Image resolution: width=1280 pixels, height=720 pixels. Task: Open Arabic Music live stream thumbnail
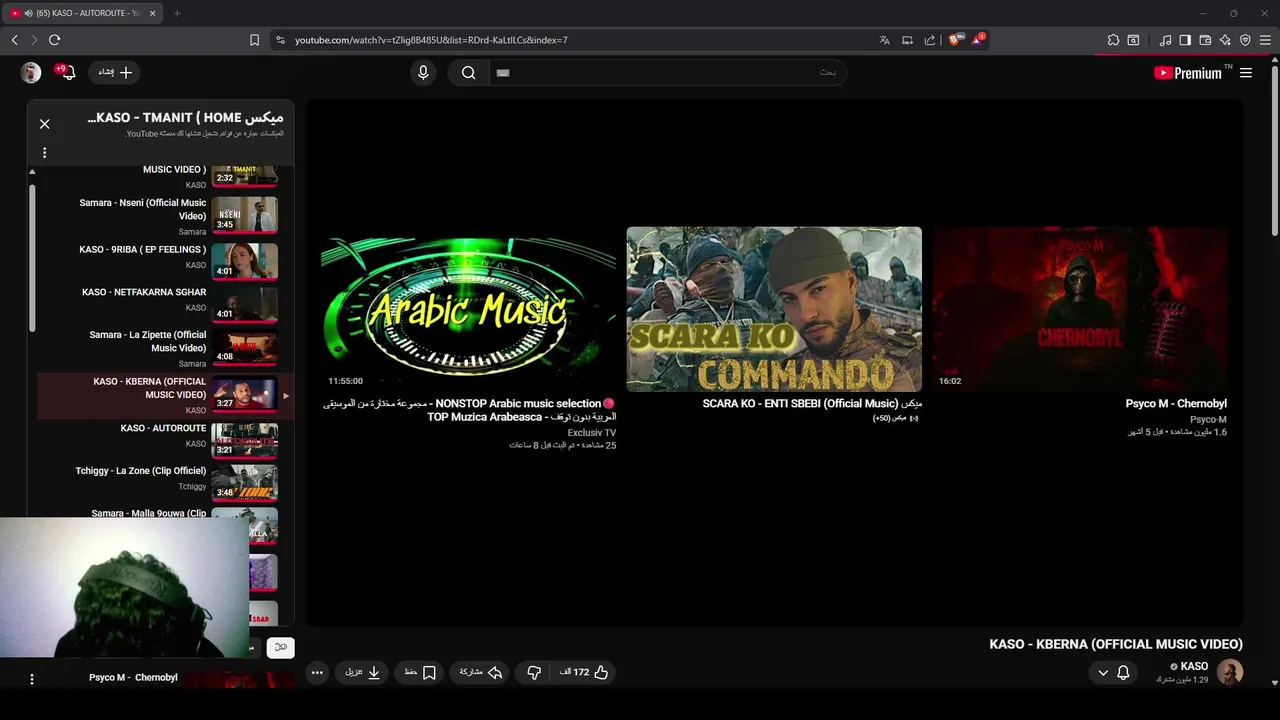pos(468,309)
